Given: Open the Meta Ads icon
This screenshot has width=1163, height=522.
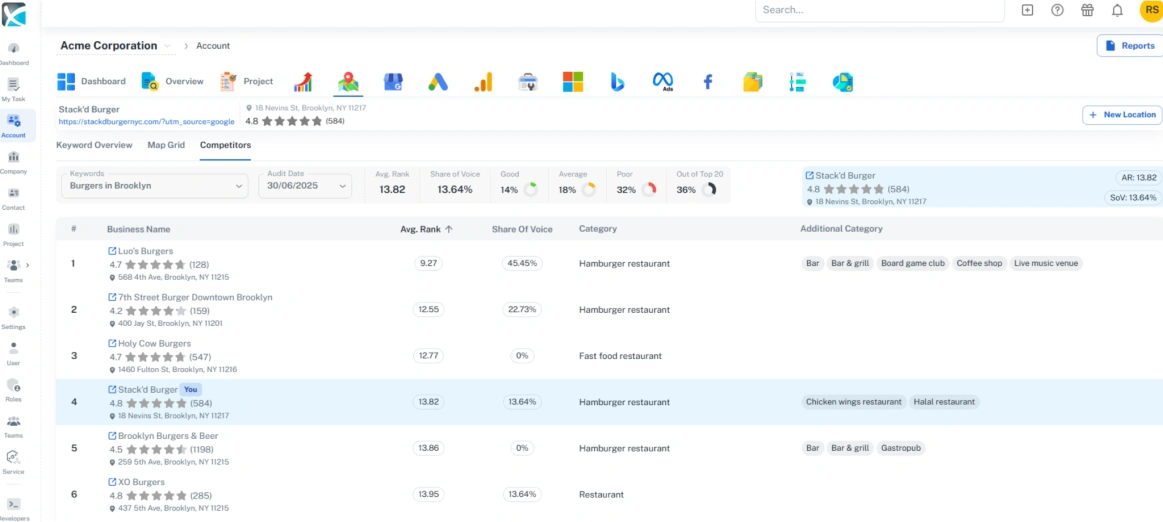Looking at the screenshot, I should click(662, 82).
